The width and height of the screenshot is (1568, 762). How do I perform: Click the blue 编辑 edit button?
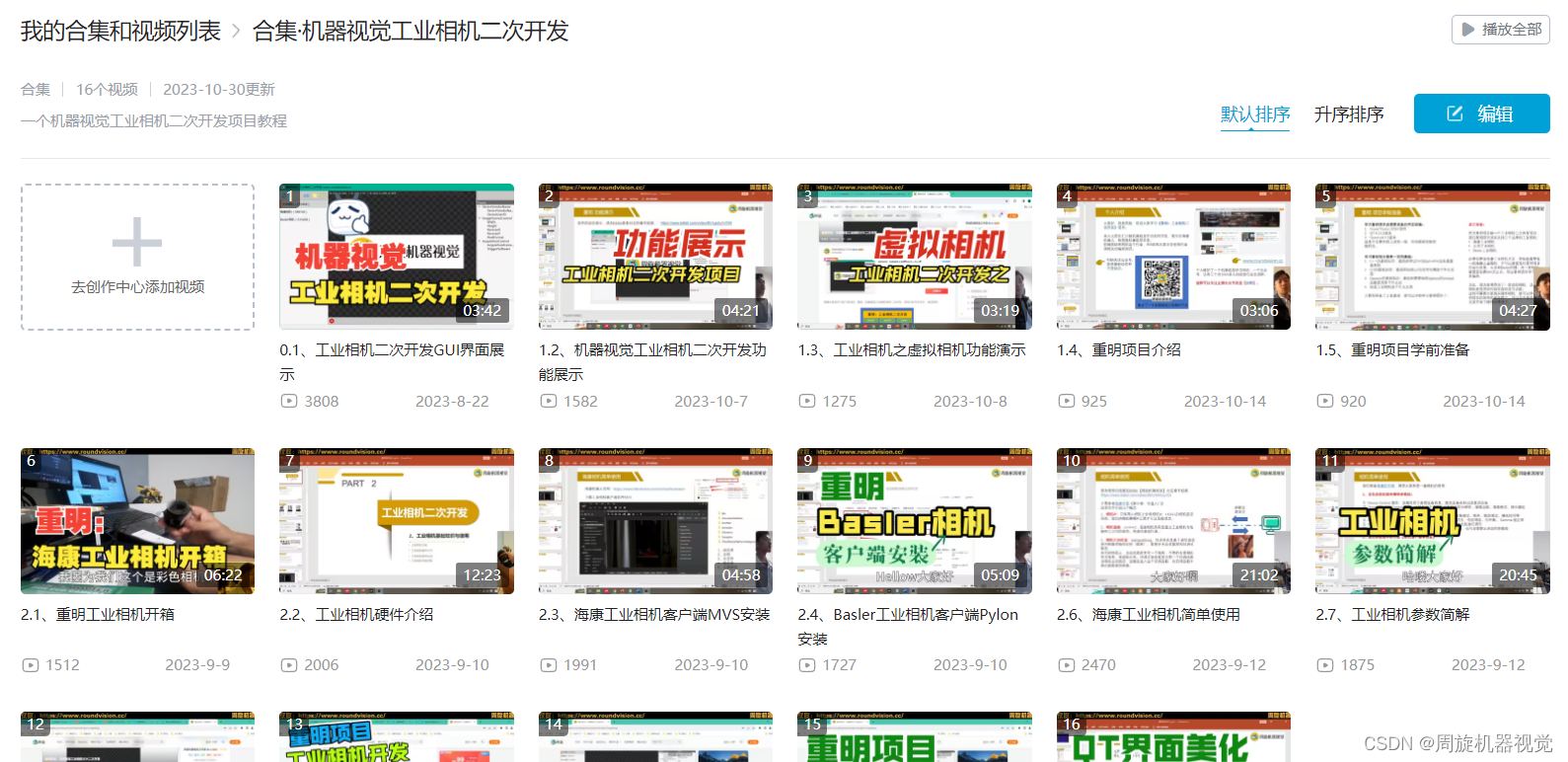point(1481,114)
